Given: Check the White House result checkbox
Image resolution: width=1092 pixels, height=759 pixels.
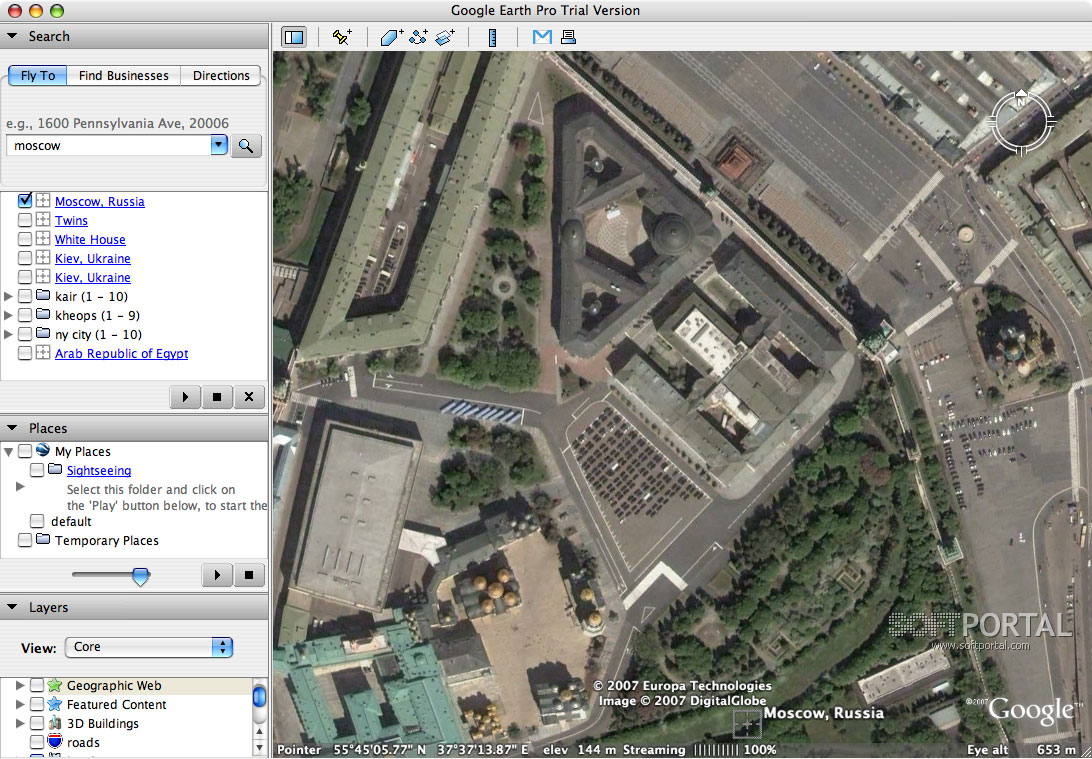Looking at the screenshot, I should (x=25, y=240).
